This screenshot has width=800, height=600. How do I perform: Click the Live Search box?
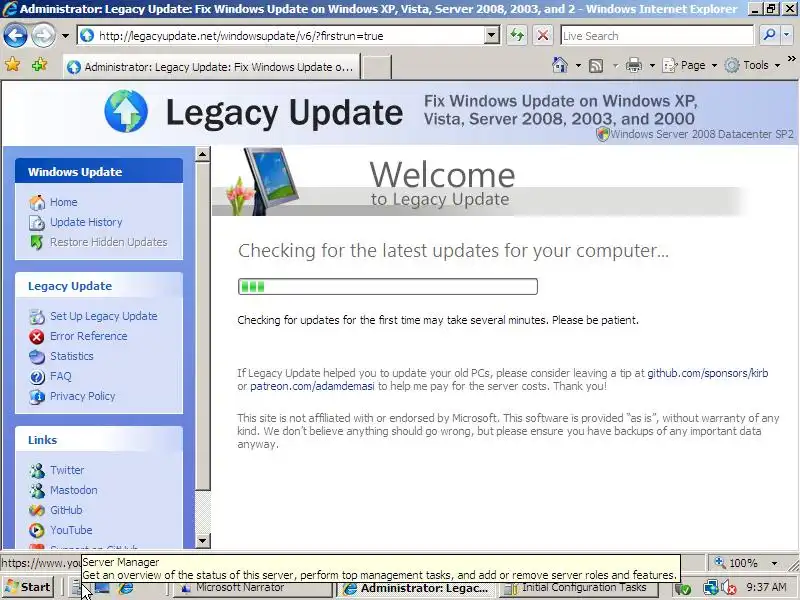click(657, 36)
